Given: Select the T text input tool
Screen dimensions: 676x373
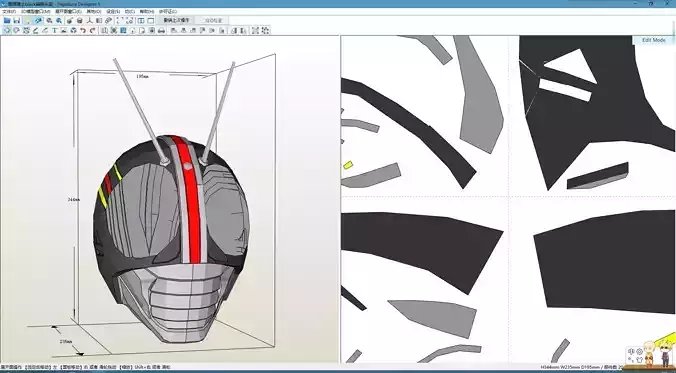Looking at the screenshot, I should pos(55,31).
